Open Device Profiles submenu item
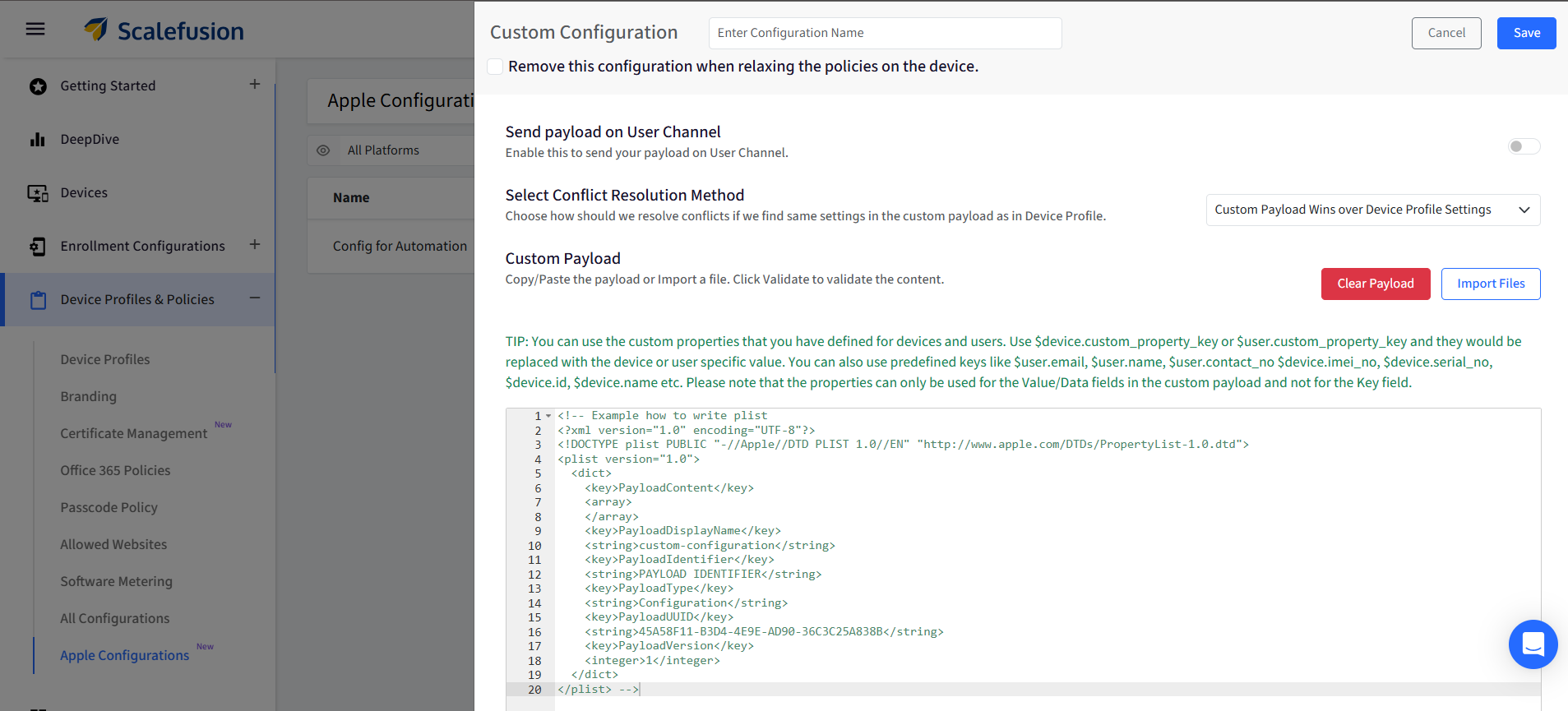The width and height of the screenshot is (1568, 711). click(105, 359)
